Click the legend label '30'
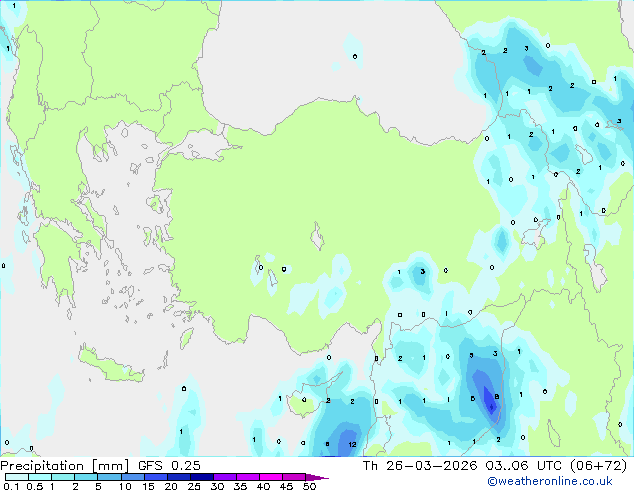 point(217,486)
